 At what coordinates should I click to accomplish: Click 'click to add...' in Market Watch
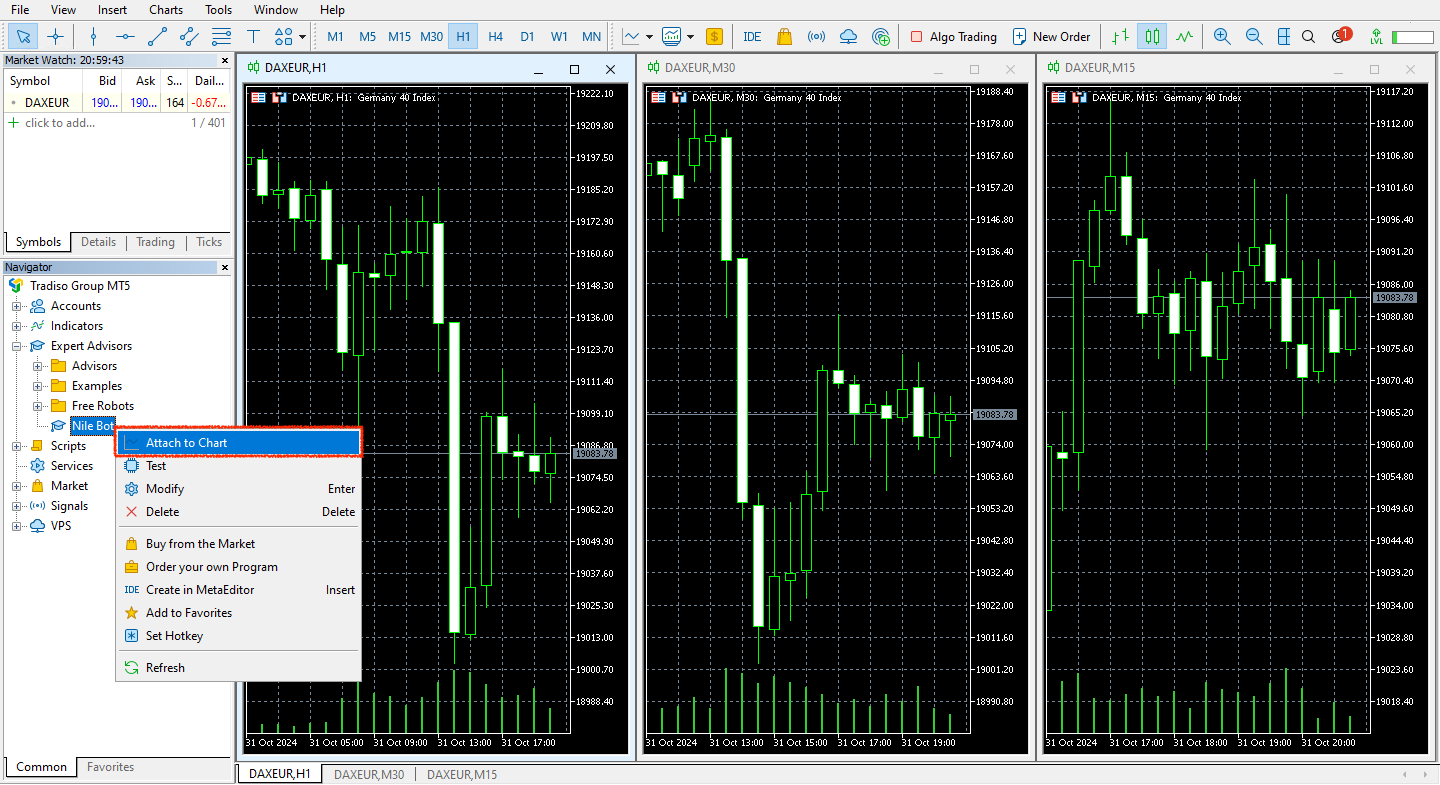(60, 123)
